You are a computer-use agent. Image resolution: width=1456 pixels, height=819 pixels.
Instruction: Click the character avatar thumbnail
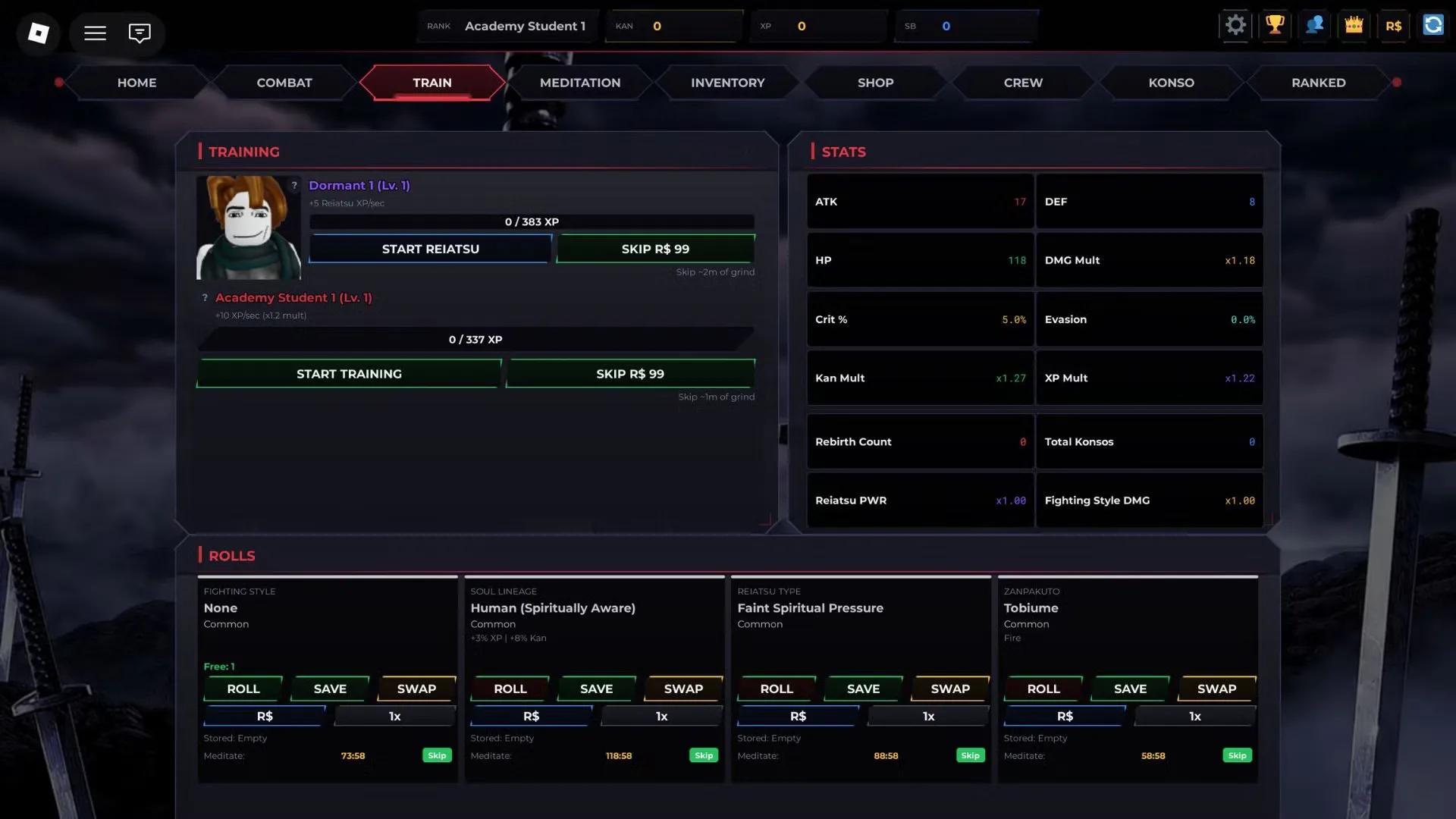[249, 227]
